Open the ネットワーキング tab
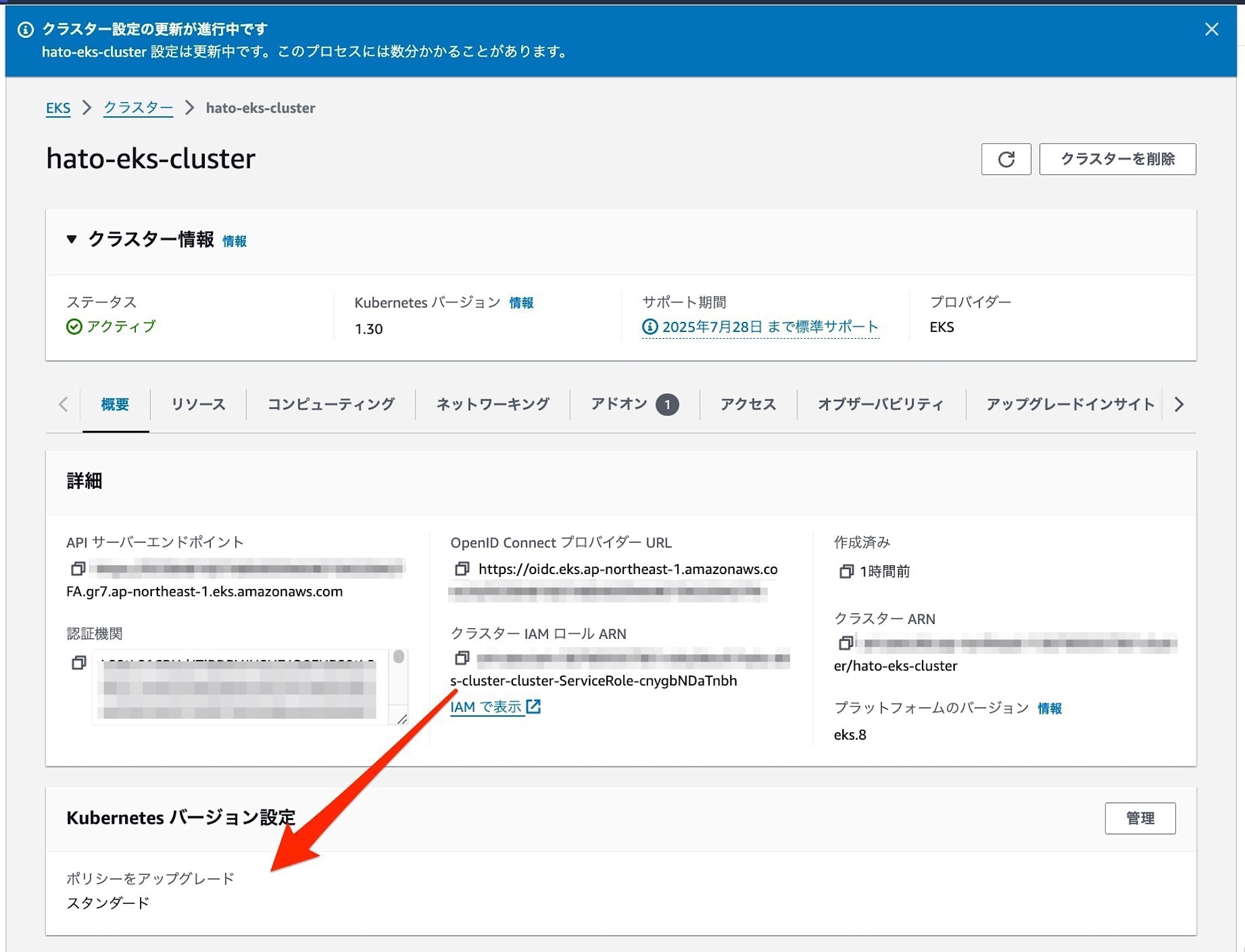The image size is (1245, 952). [492, 404]
